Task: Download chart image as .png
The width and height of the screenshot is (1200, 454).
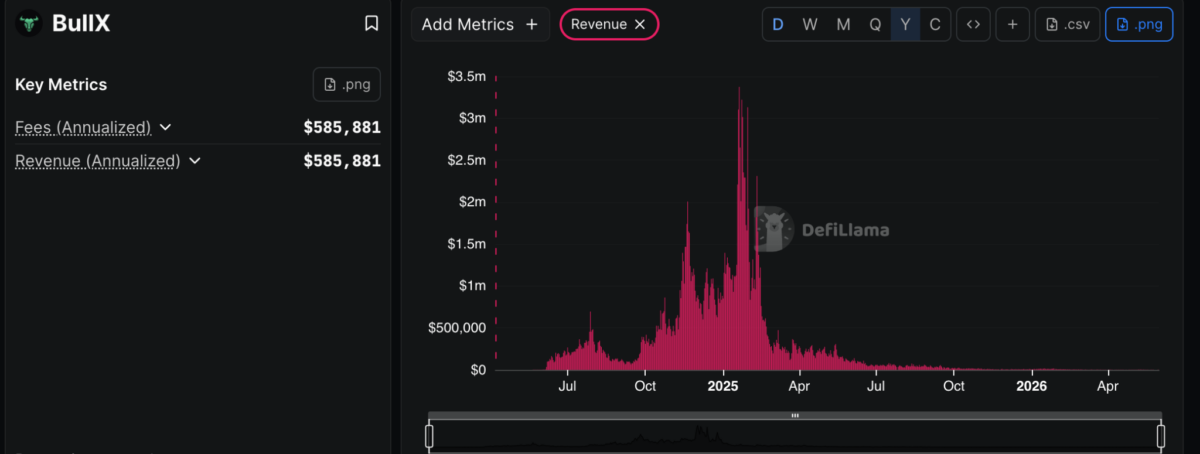Action: [1139, 25]
